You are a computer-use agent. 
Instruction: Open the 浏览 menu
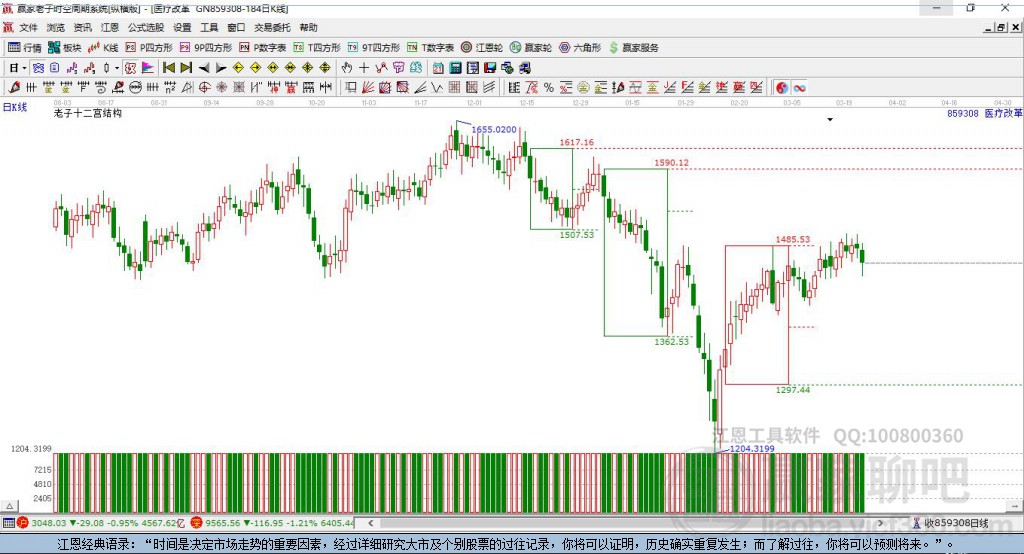pos(56,27)
